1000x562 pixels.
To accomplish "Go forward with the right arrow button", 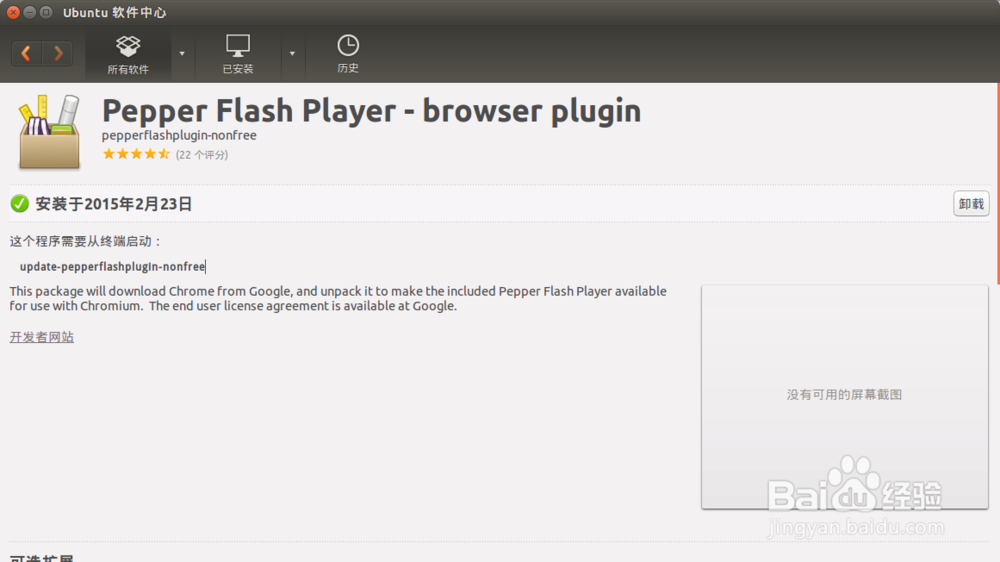I will (x=58, y=53).
